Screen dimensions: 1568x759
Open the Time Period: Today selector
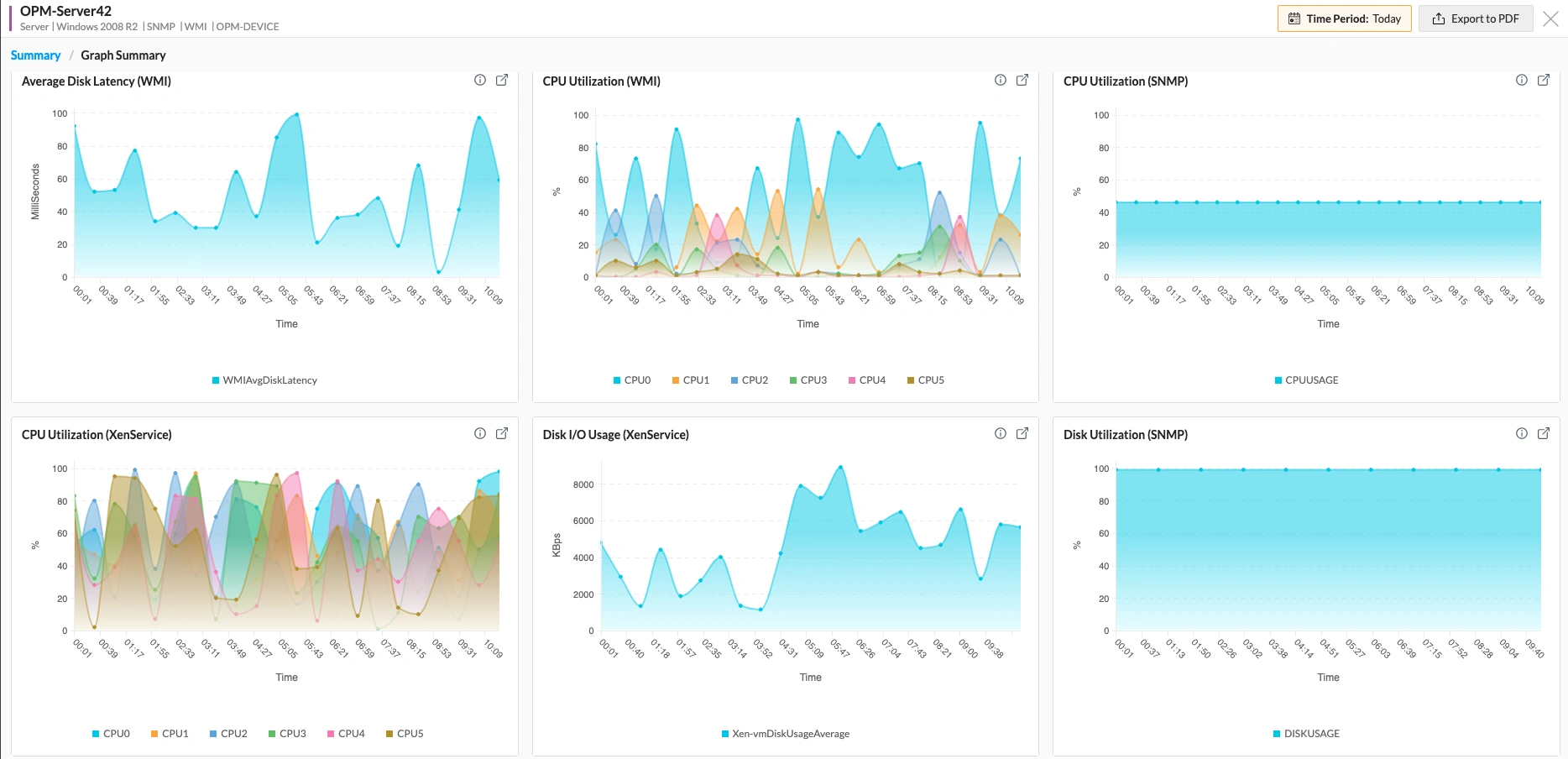pos(1344,18)
